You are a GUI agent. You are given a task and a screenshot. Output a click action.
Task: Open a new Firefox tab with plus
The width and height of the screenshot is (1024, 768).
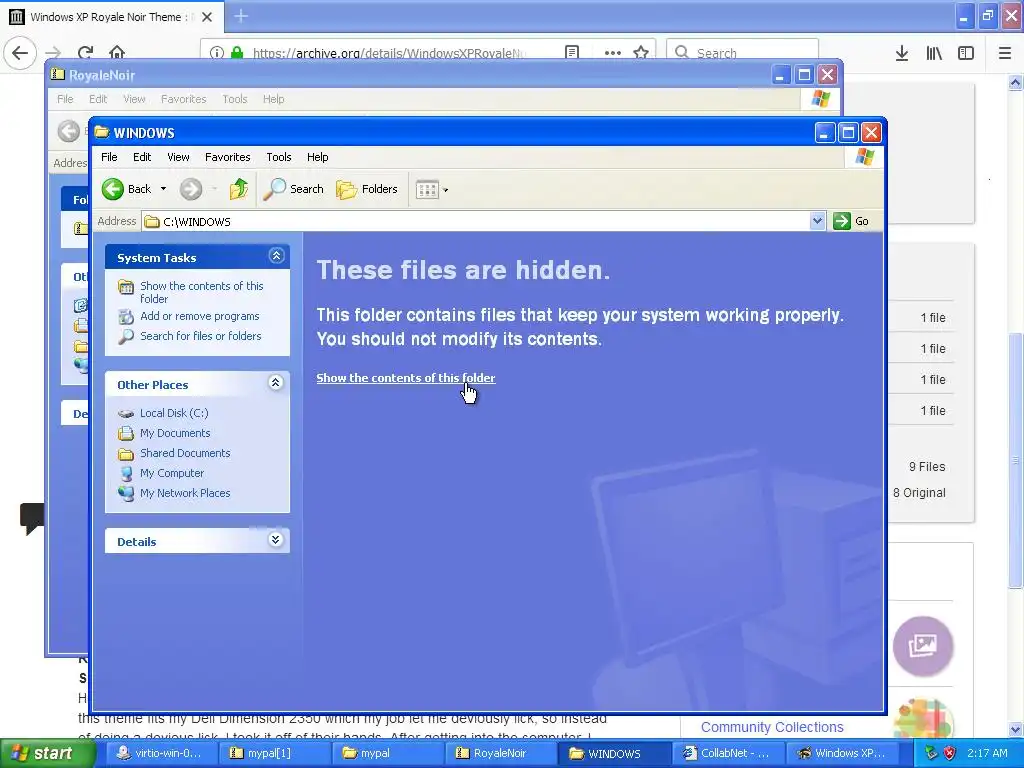pyautogui.click(x=240, y=16)
